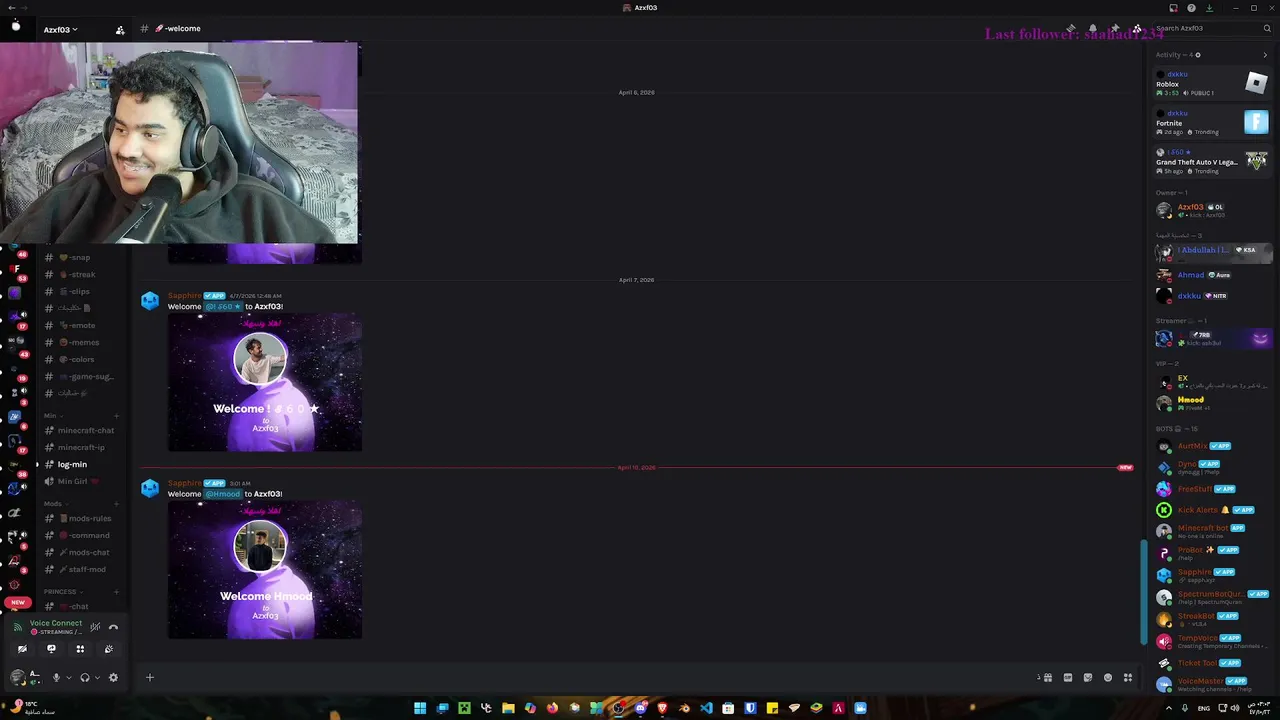Click the green download update icon
The height and width of the screenshot is (720, 1280).
1208,8
